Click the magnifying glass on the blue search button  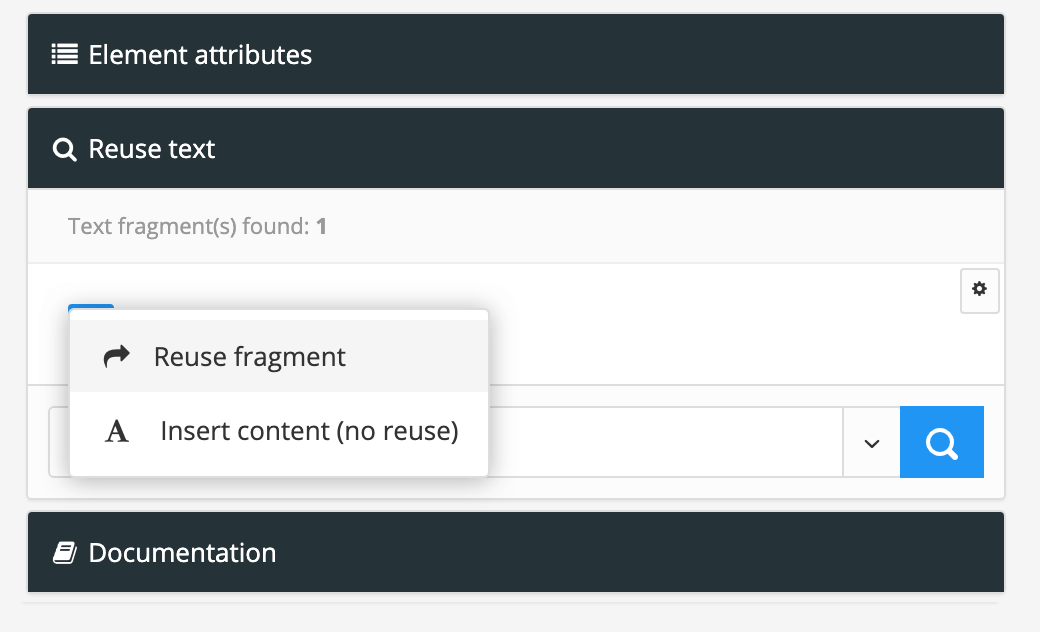click(941, 441)
